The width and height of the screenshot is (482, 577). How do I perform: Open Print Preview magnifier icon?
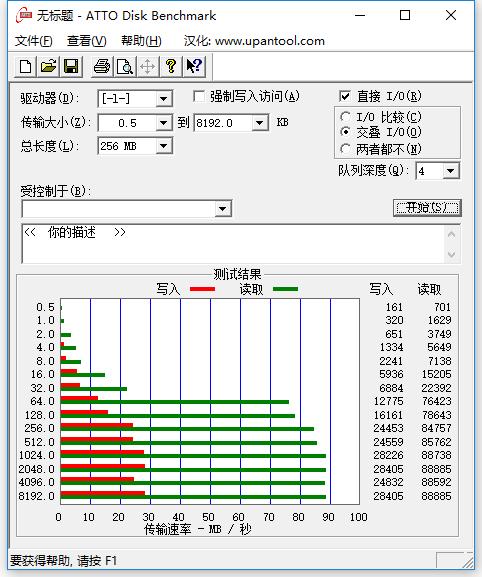point(125,67)
